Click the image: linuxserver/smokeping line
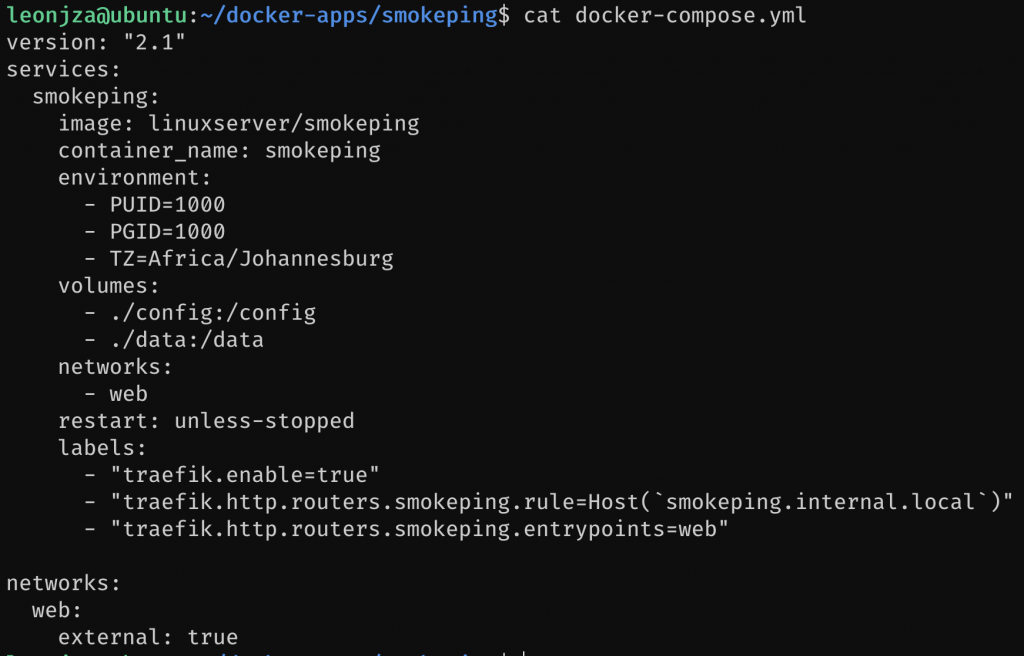This screenshot has width=1024, height=656. tap(238, 124)
